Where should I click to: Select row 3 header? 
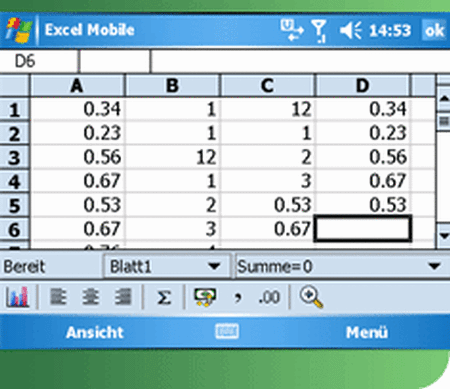tap(14, 158)
